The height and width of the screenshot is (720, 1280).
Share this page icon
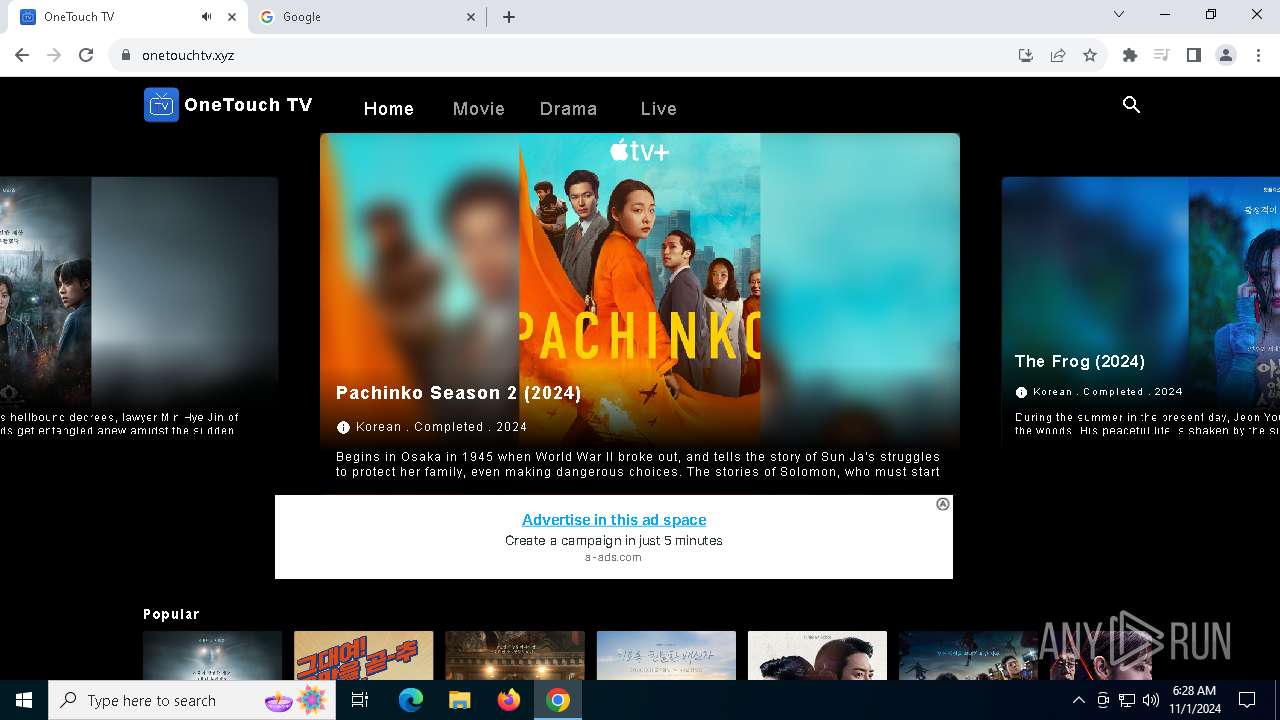[1057, 55]
